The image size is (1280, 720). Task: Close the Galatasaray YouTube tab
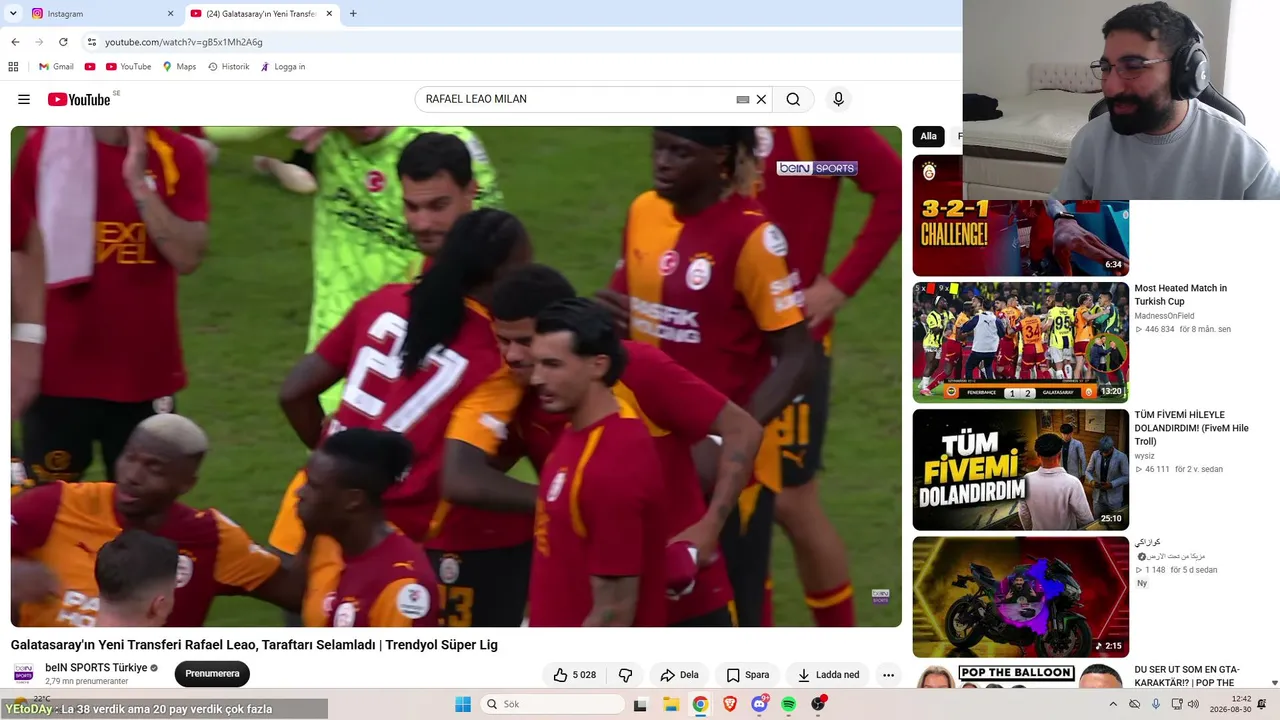coord(329,14)
